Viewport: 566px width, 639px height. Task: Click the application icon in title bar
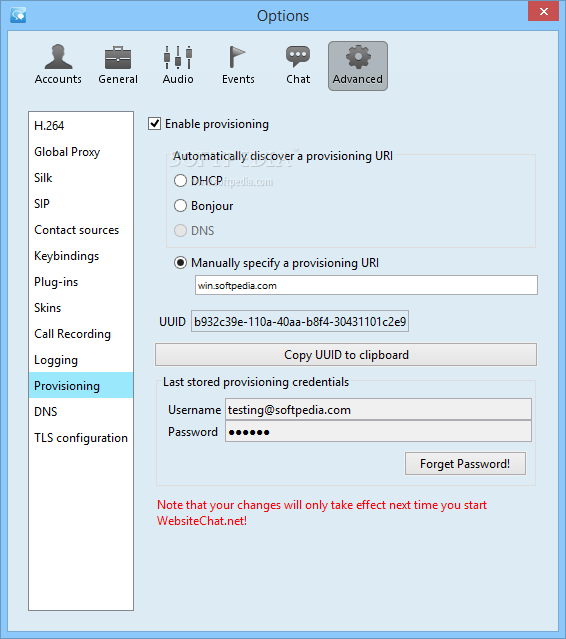18,15
